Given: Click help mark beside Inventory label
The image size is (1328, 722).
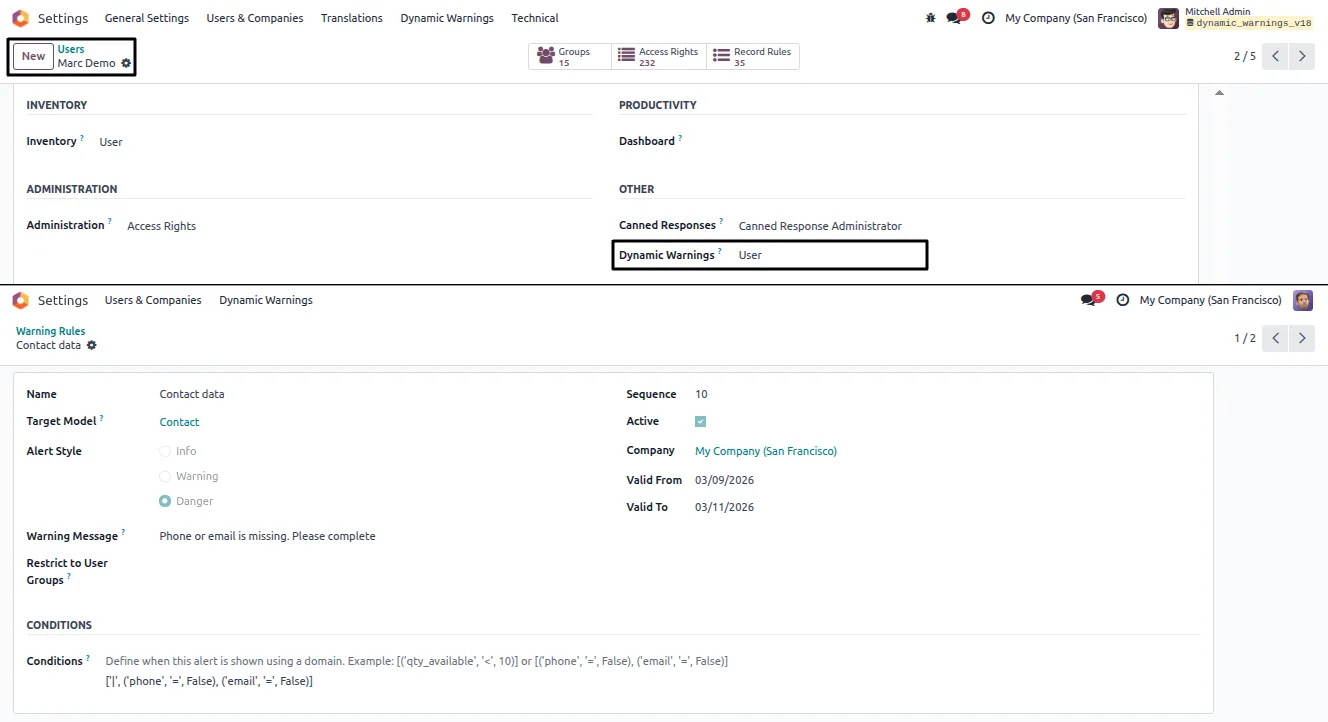Looking at the screenshot, I should (82, 139).
